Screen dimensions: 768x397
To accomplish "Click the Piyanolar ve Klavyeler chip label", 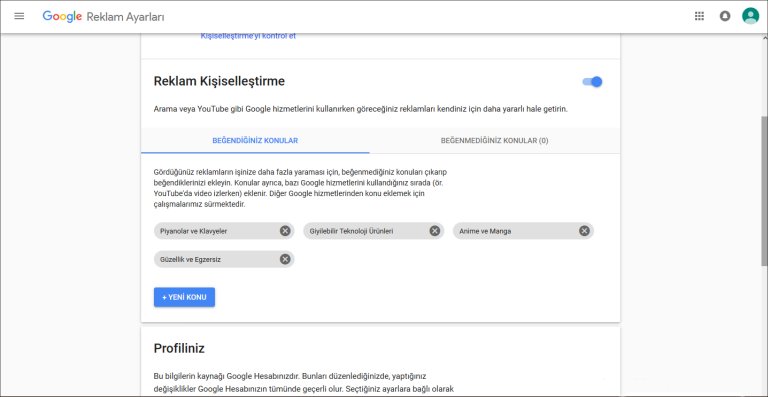I will (193, 231).
